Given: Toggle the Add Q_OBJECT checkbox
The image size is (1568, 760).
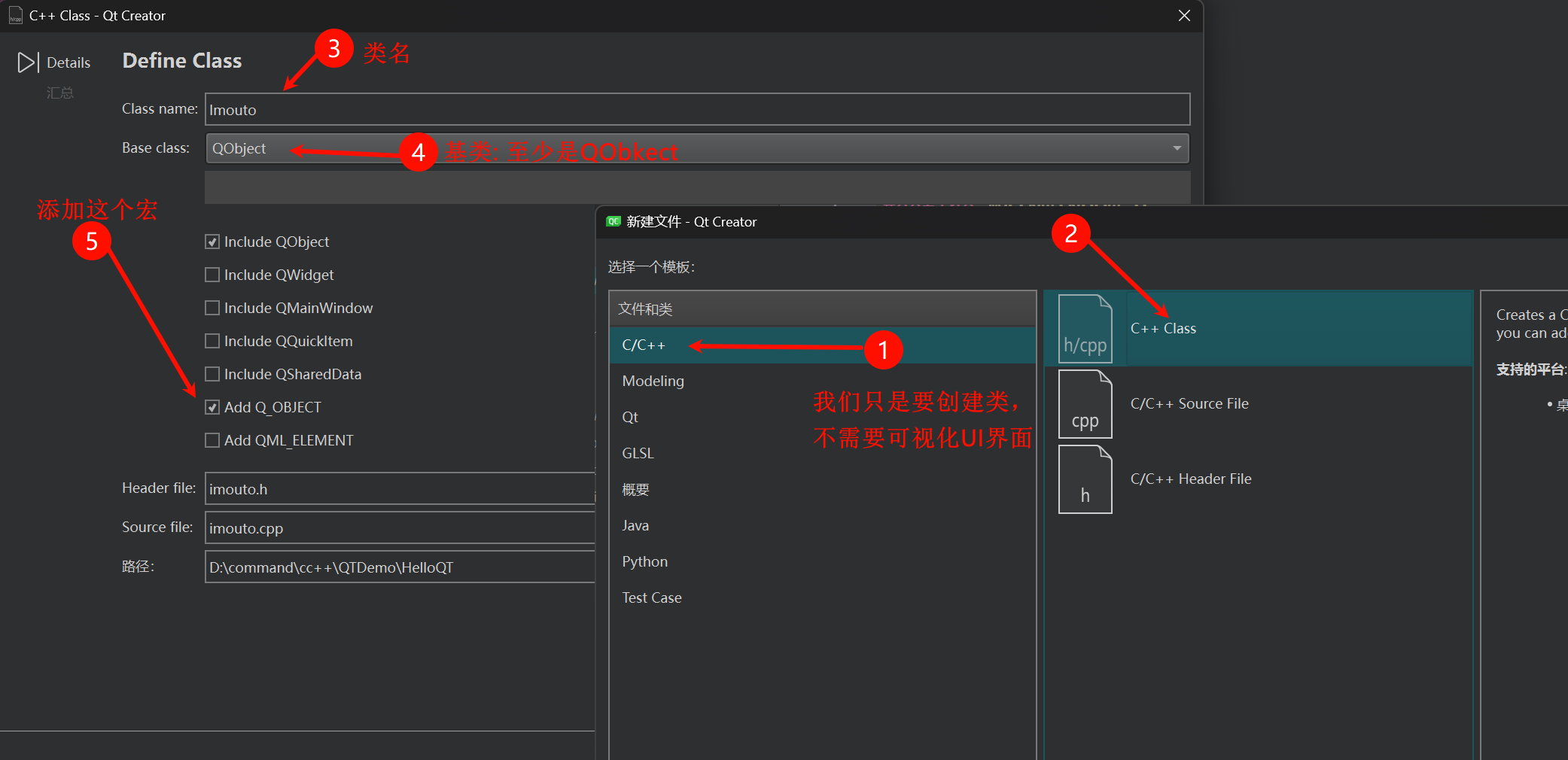Looking at the screenshot, I should pyautogui.click(x=212, y=407).
